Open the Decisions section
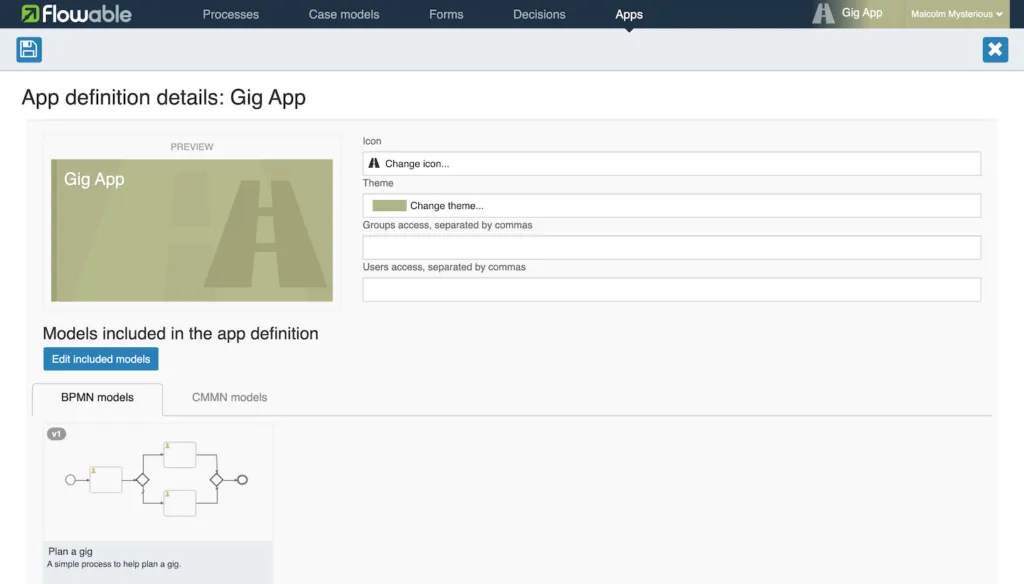1024x584 pixels. 539,14
